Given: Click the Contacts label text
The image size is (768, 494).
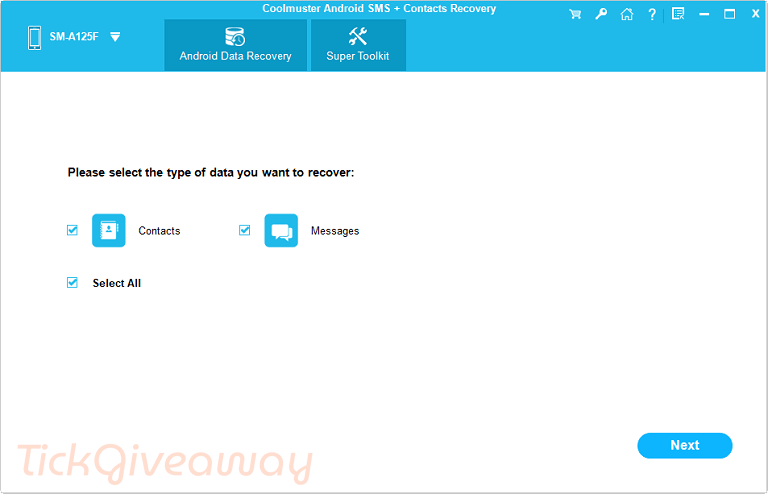Looking at the screenshot, I should [x=159, y=231].
